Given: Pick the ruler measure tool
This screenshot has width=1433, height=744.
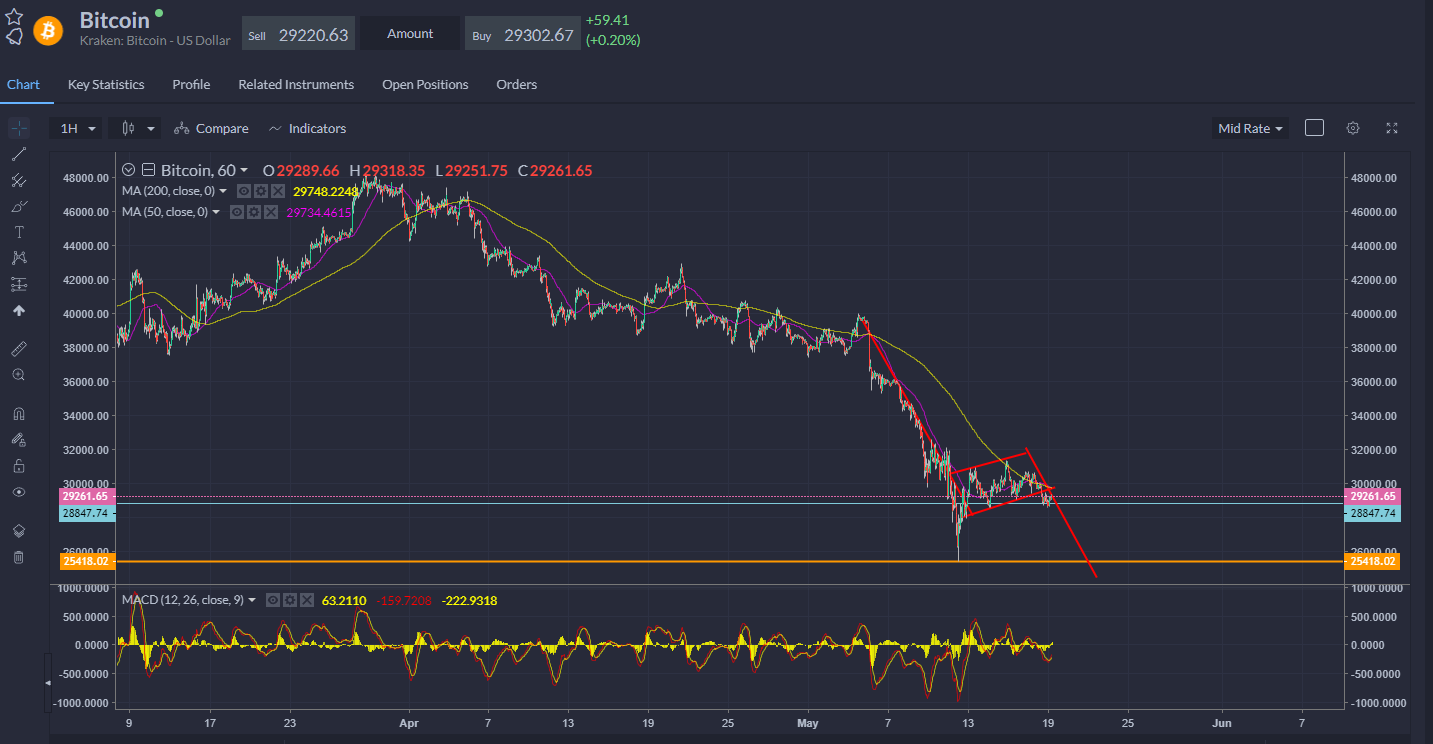Looking at the screenshot, I should click(18, 349).
